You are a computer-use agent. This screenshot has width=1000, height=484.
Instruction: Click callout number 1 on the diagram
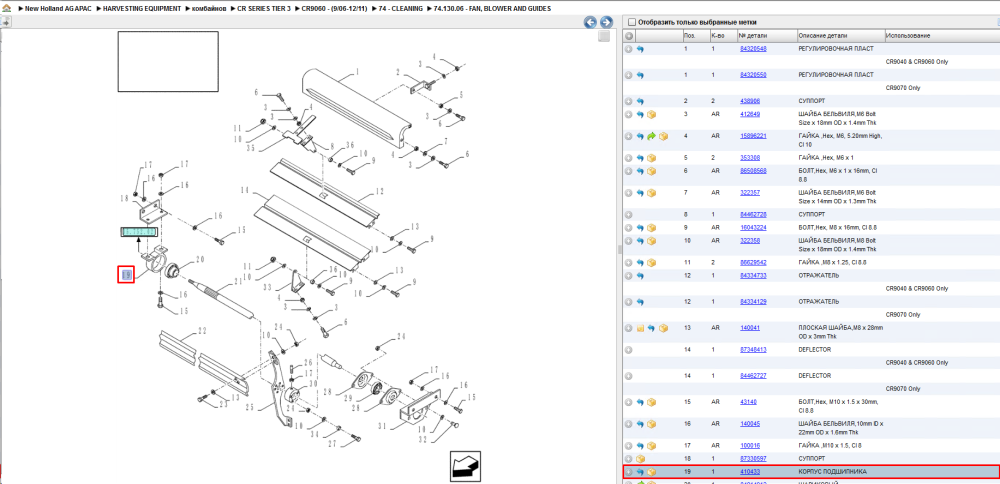[357, 71]
